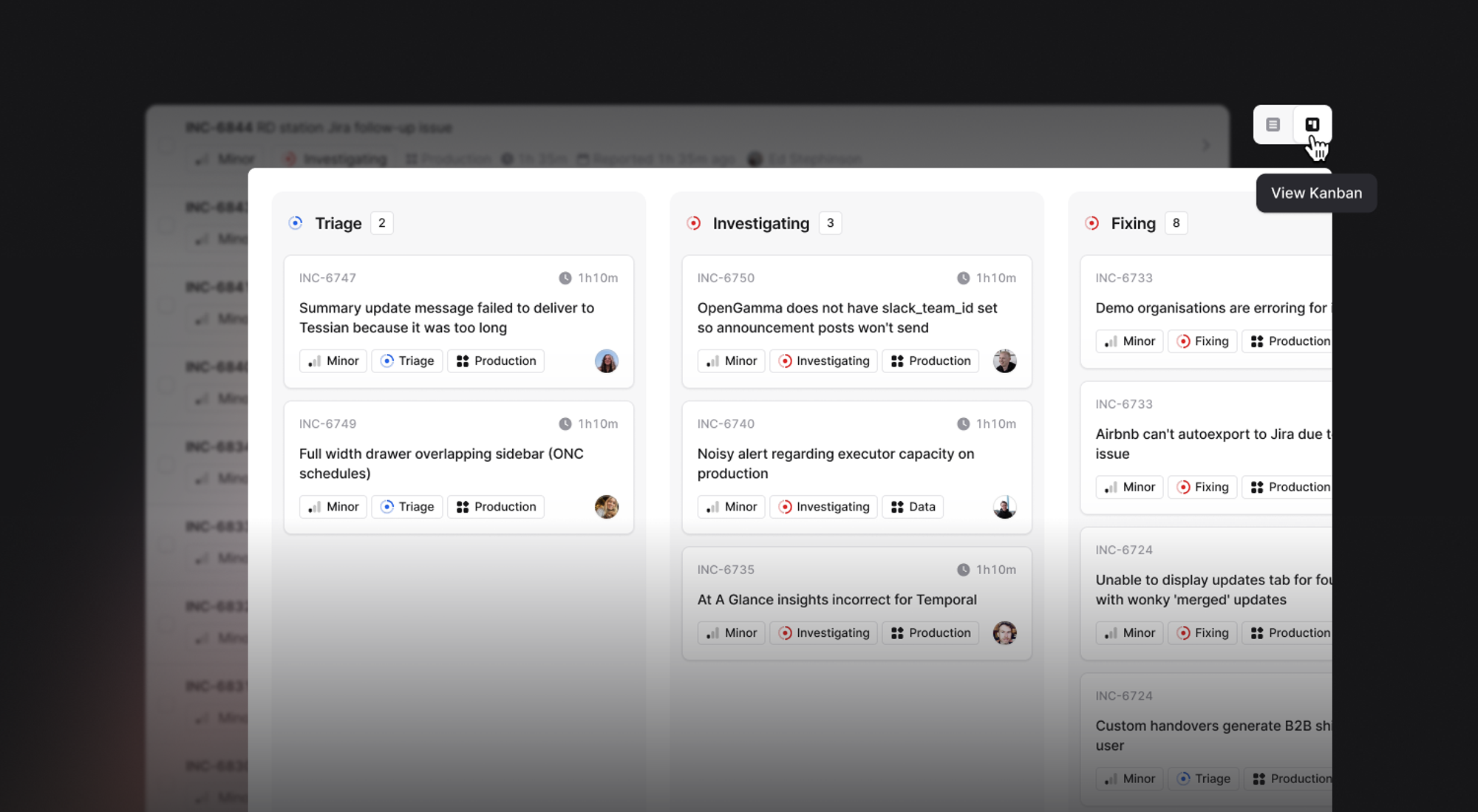The image size is (1478, 812).
Task: Open the first INC-6733 Demo organisations card
Action: click(x=1210, y=308)
